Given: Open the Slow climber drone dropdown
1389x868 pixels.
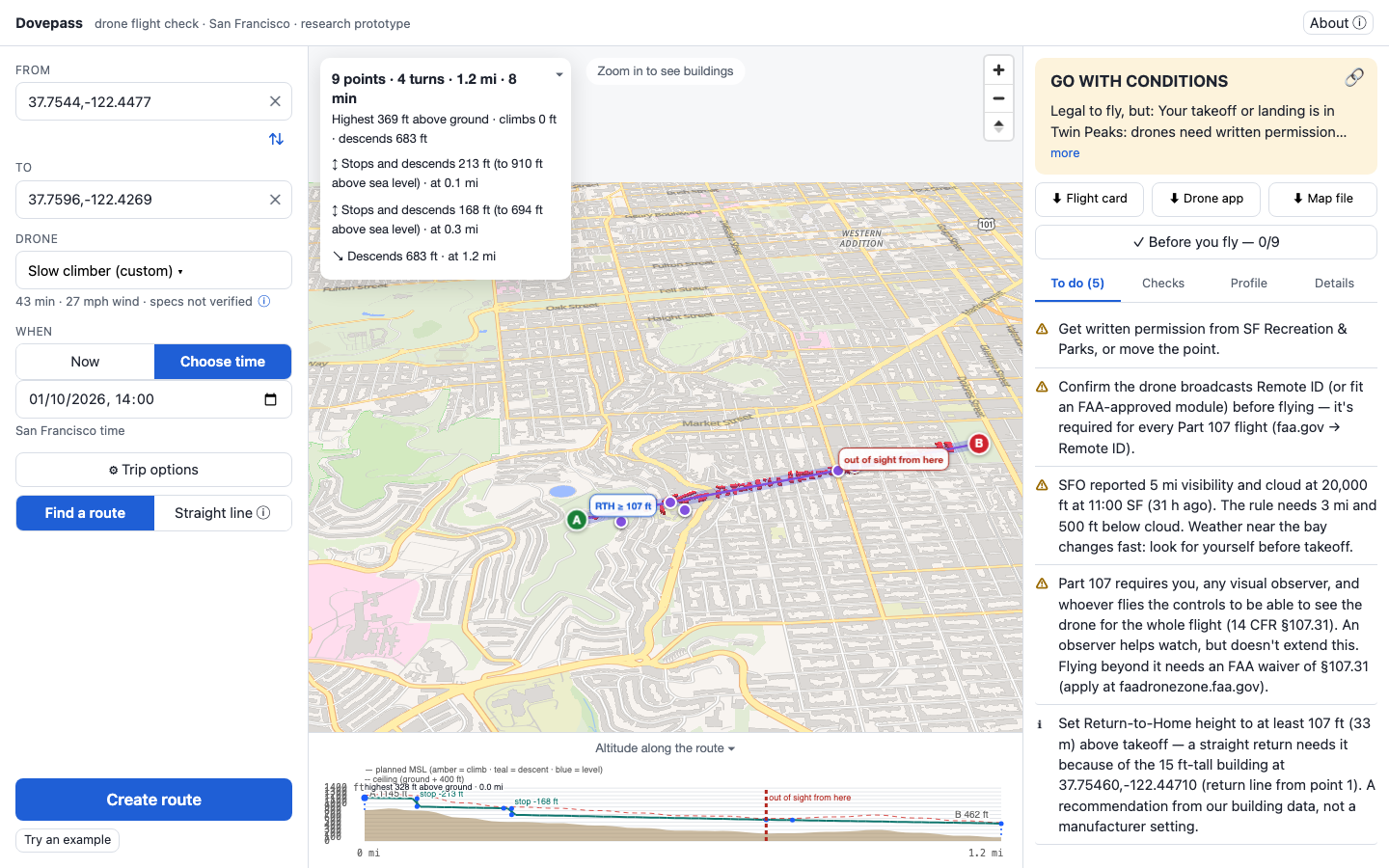Looking at the screenshot, I should (x=153, y=270).
